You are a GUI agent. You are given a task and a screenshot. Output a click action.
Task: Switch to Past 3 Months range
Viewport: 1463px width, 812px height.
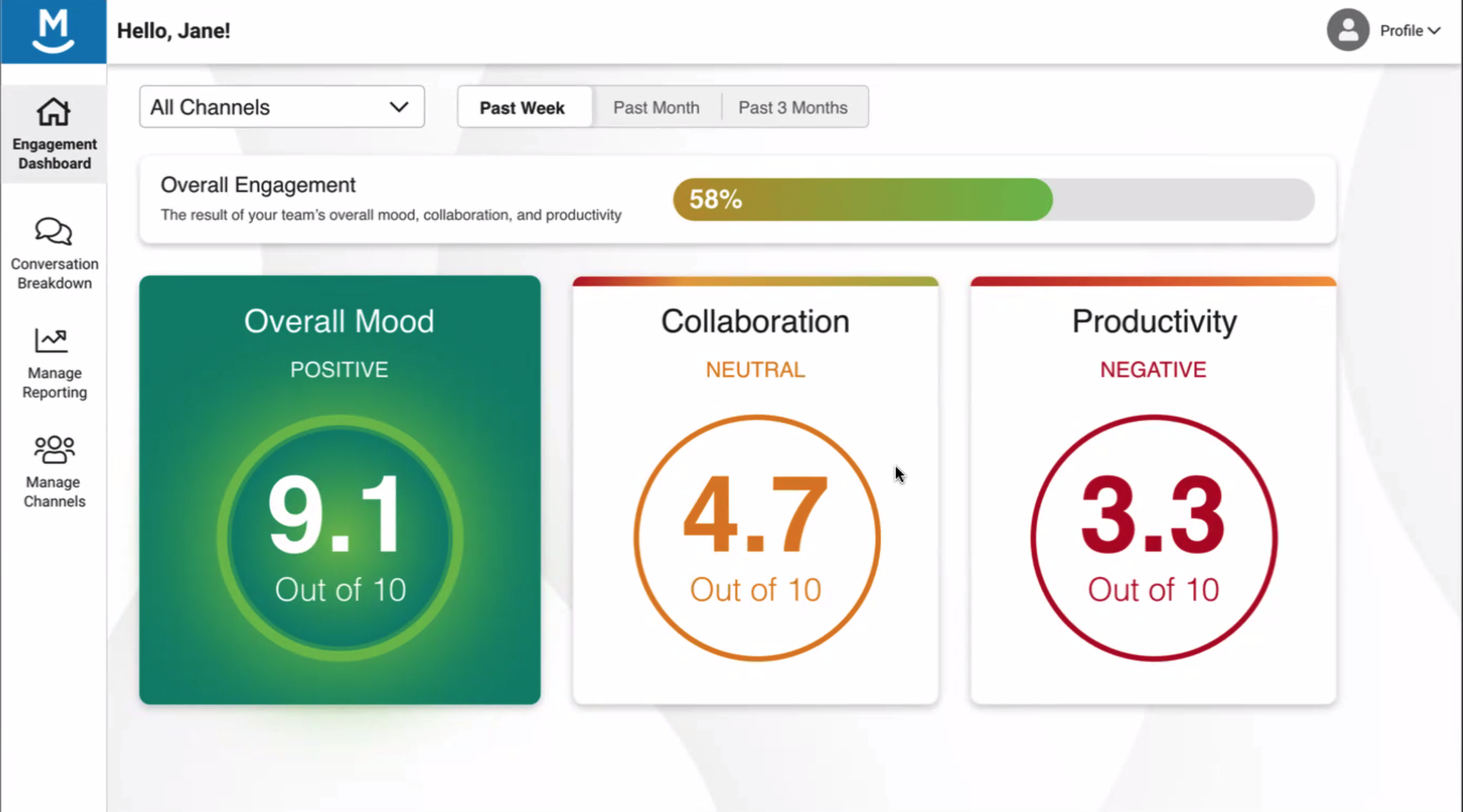[793, 107]
